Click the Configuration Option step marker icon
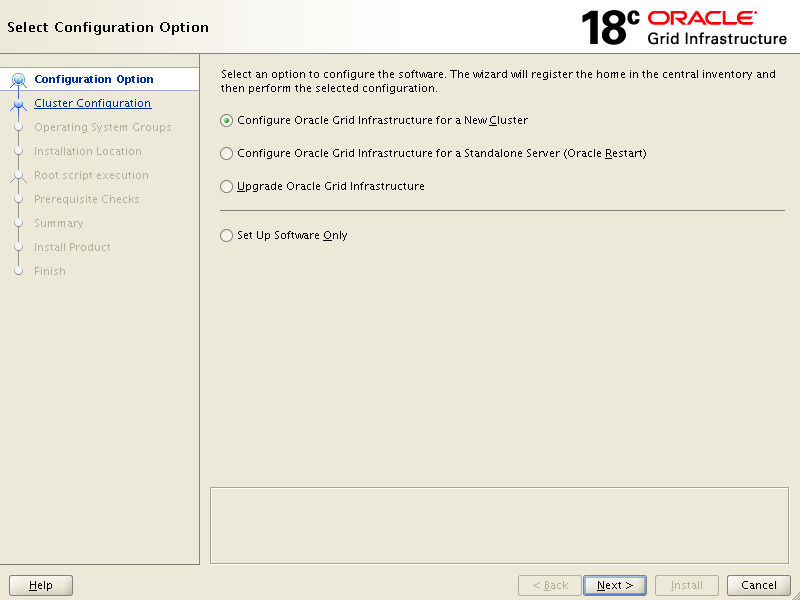Screen dimensions: 800x600 [x=19, y=80]
